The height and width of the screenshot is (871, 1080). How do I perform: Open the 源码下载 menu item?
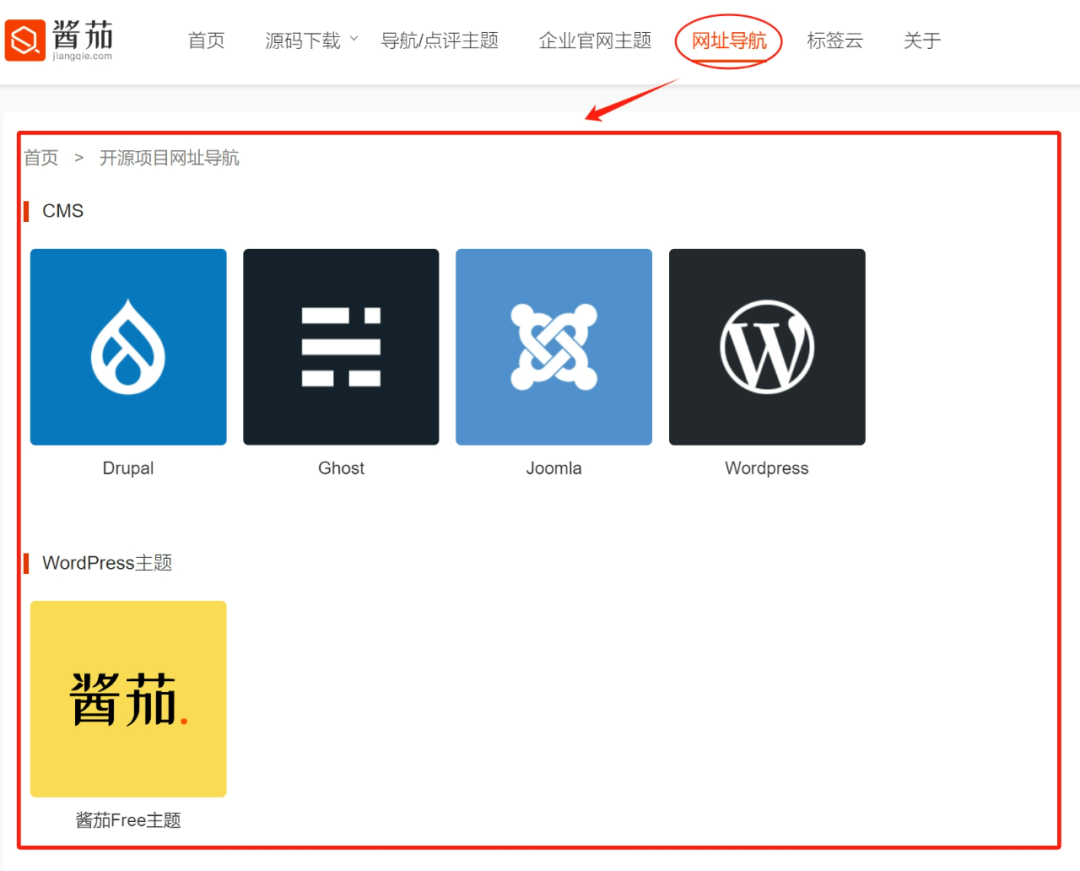tap(303, 41)
